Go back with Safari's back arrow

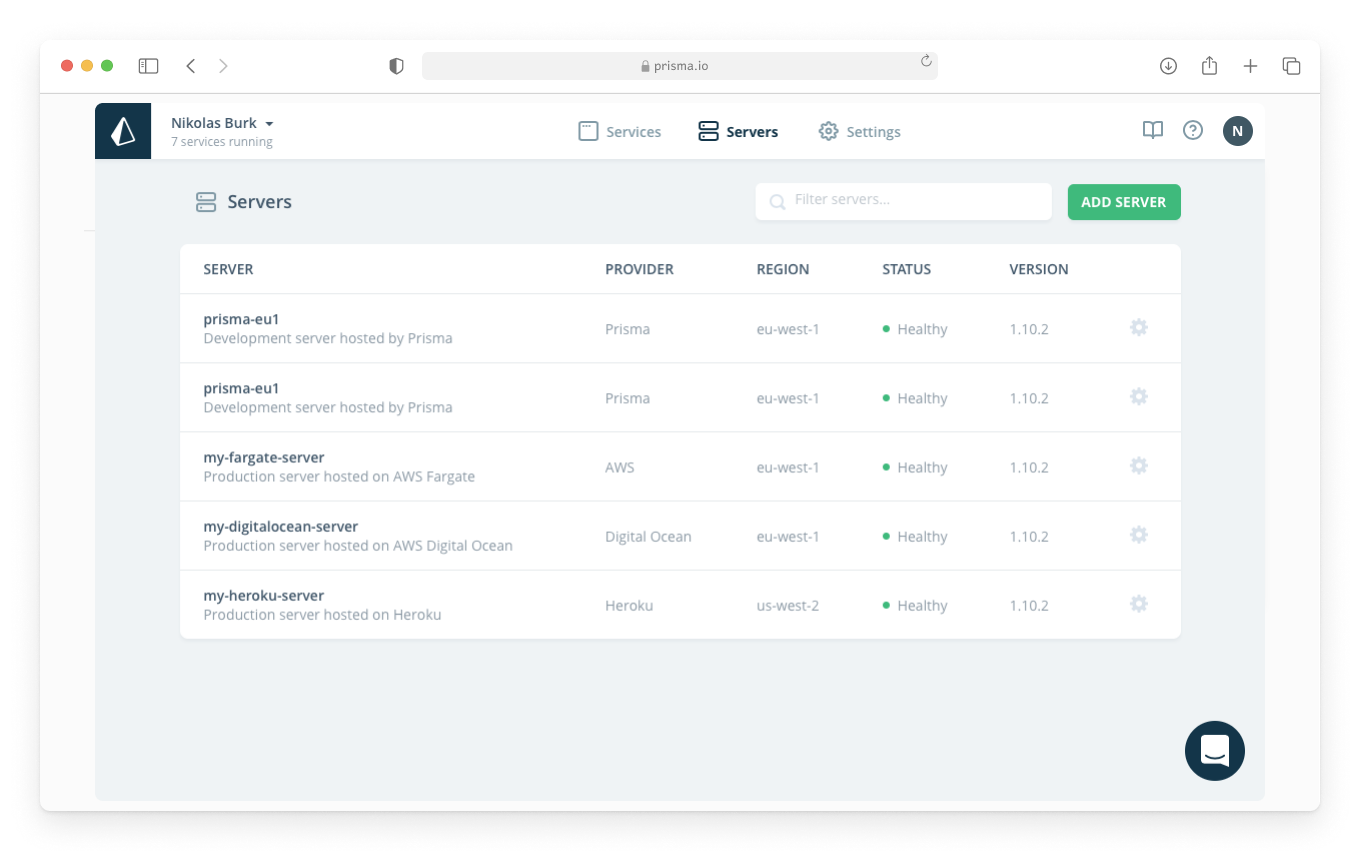pyautogui.click(x=191, y=66)
